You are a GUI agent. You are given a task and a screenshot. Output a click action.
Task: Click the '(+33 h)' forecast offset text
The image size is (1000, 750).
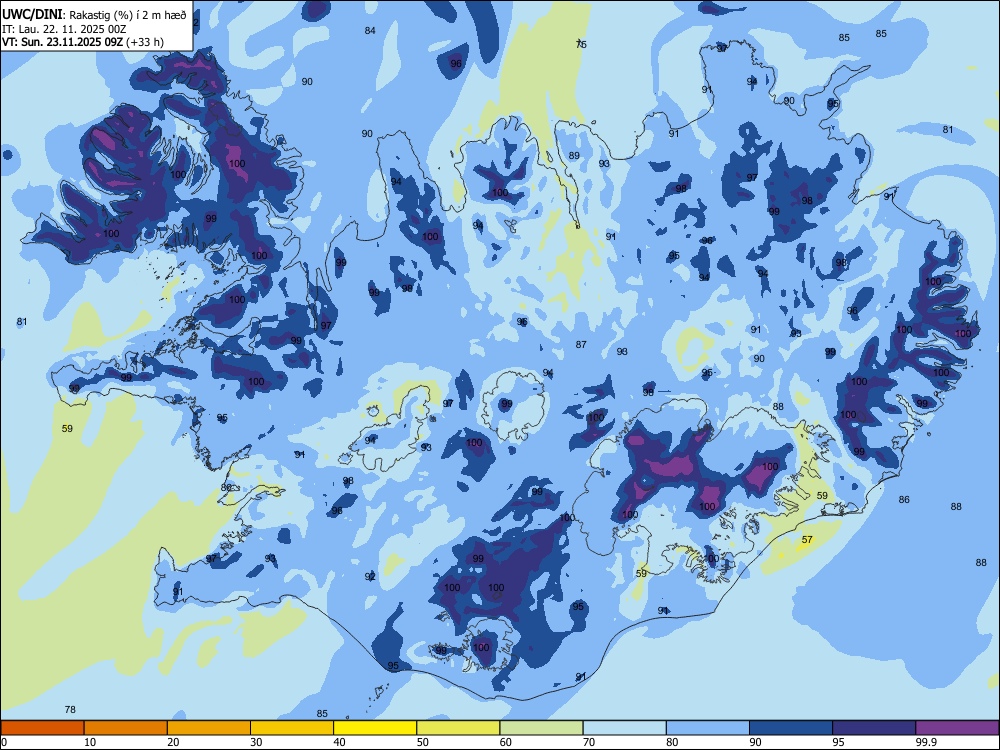tap(145, 42)
